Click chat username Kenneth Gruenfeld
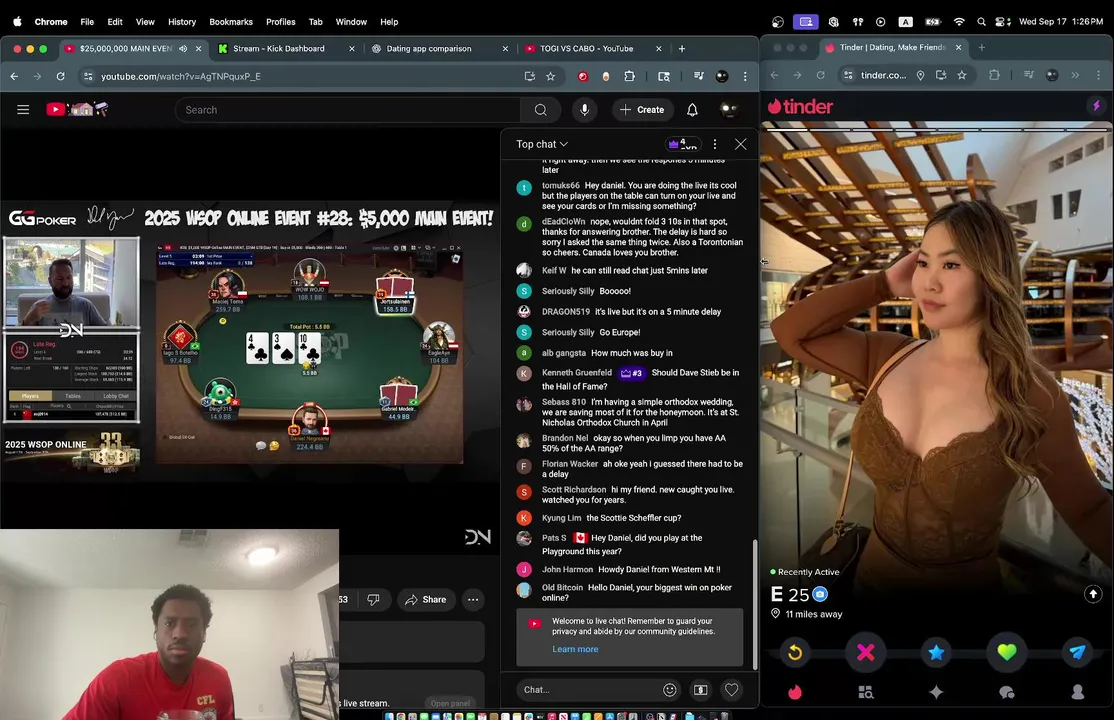 coord(576,372)
